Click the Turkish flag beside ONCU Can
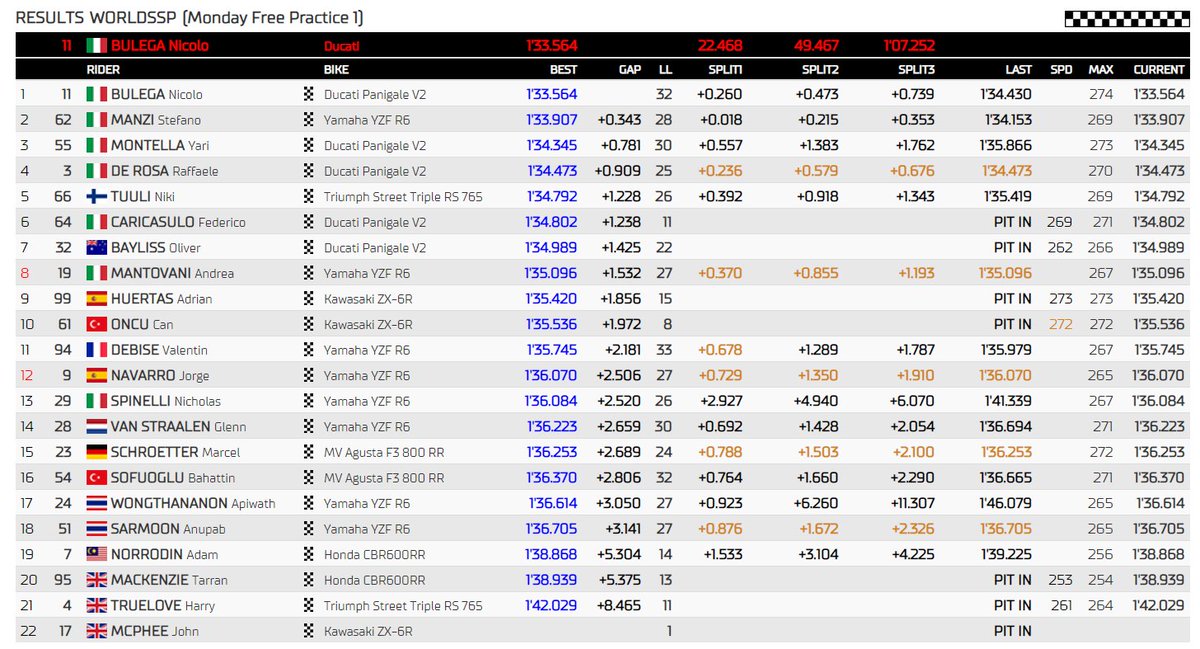This screenshot has height=649, width=1200. coord(96,324)
